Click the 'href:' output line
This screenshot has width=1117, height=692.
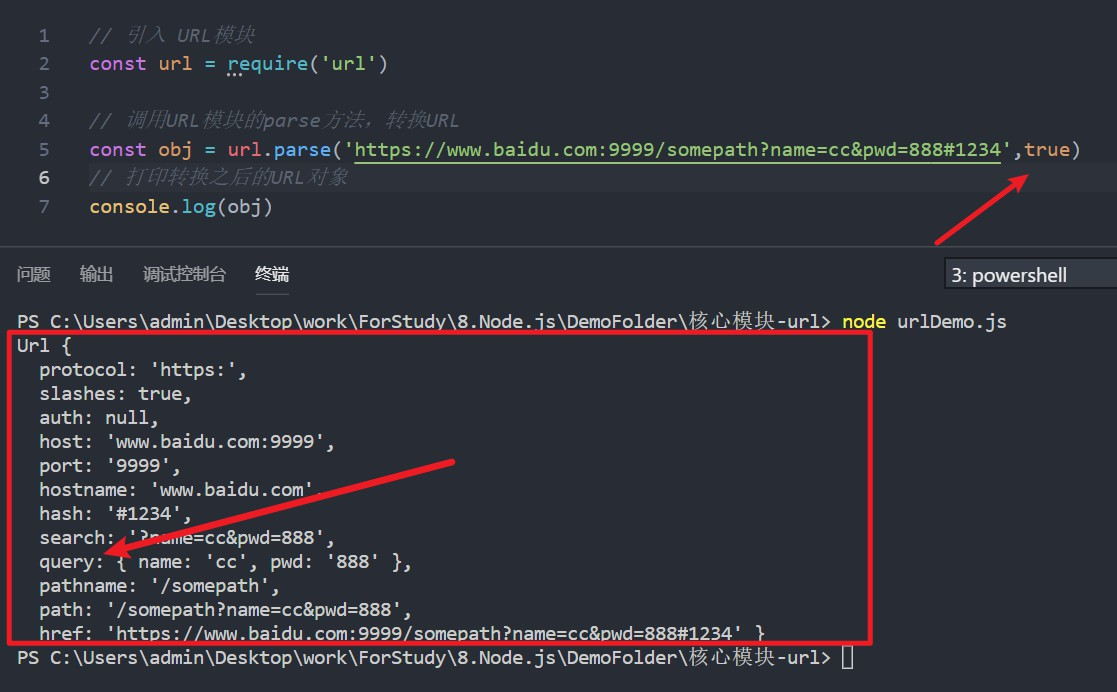click(402, 633)
